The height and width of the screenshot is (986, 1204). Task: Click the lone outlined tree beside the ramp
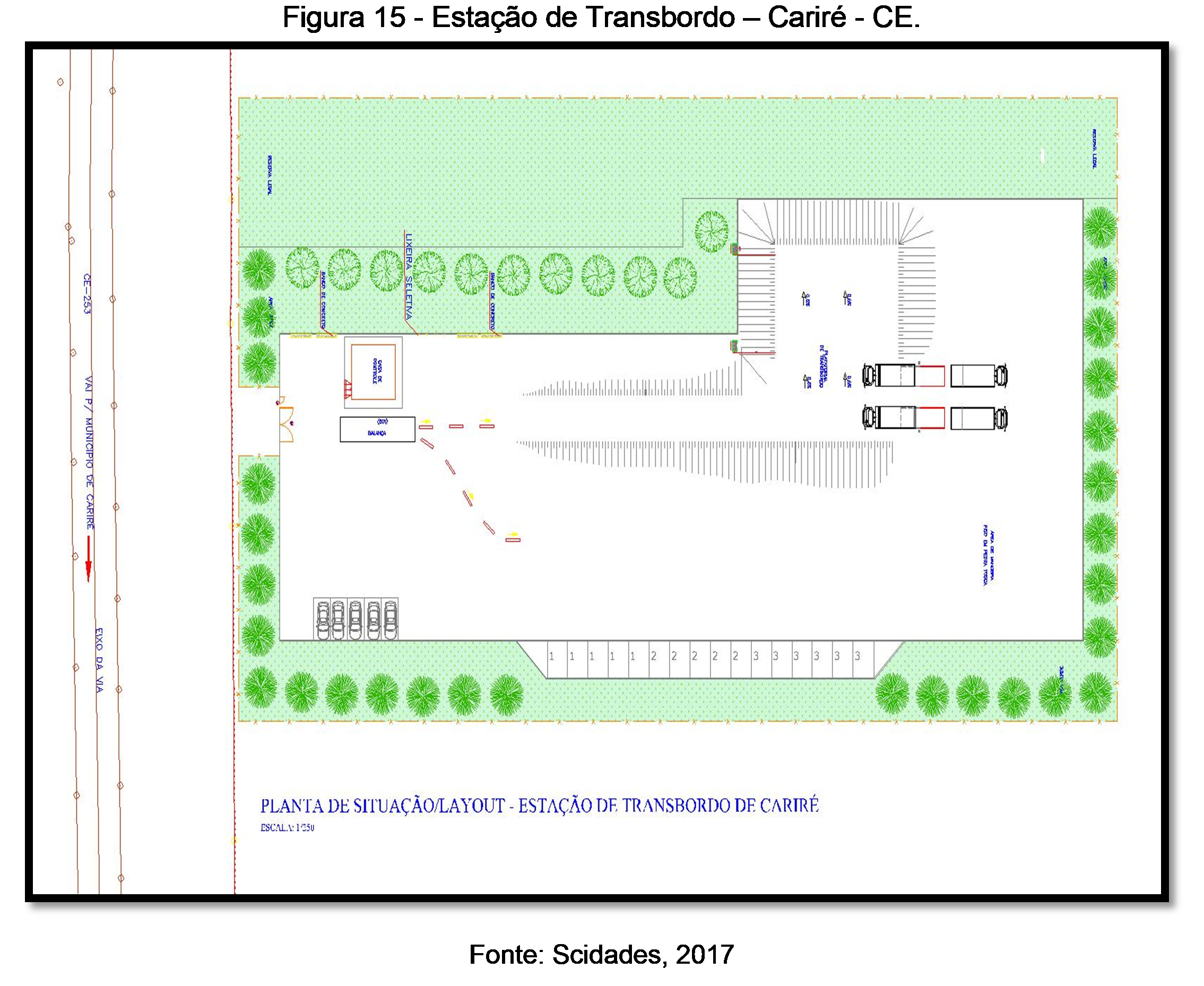[711, 232]
